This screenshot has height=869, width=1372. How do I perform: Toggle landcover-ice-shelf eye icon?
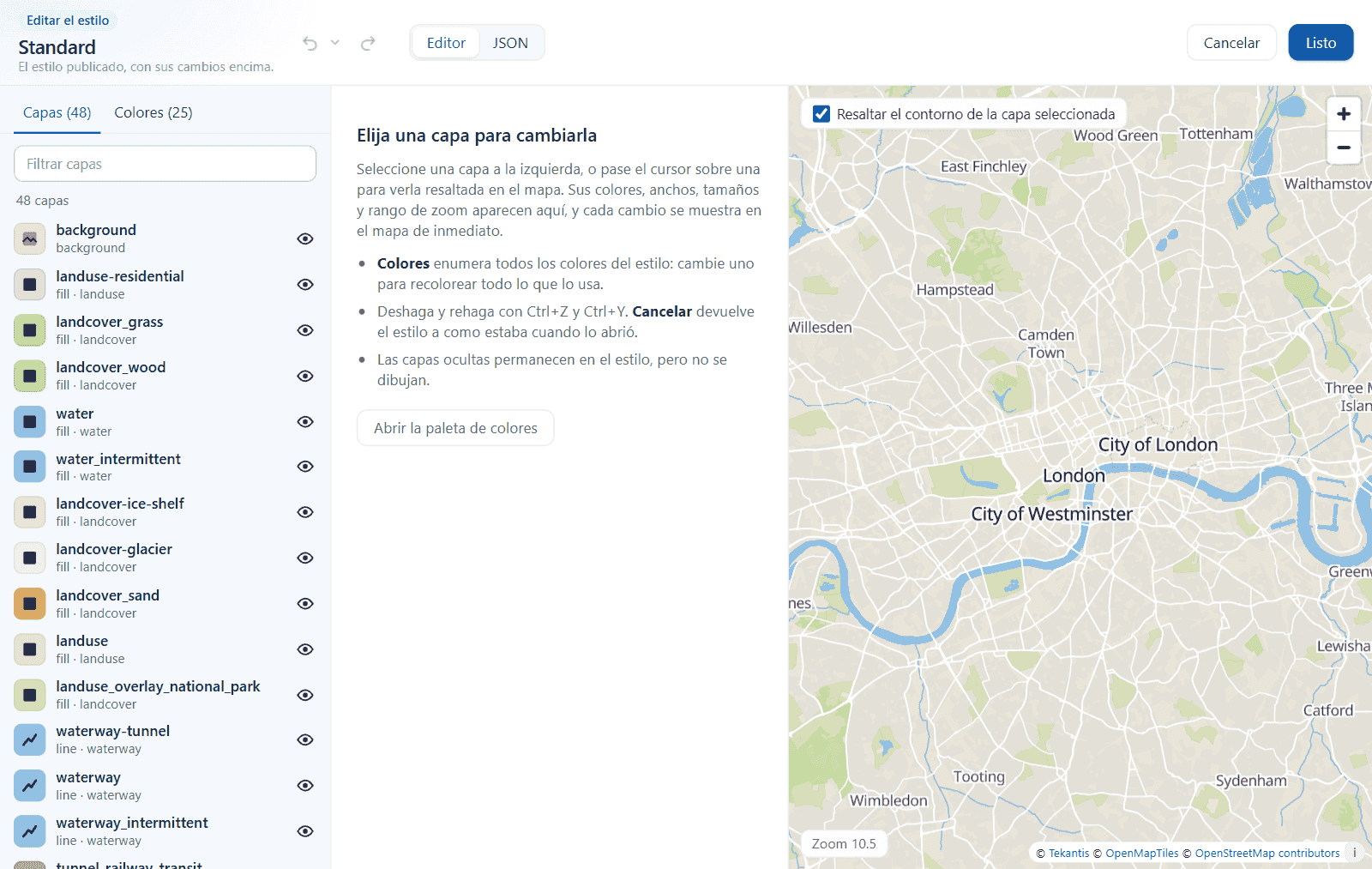tap(305, 512)
